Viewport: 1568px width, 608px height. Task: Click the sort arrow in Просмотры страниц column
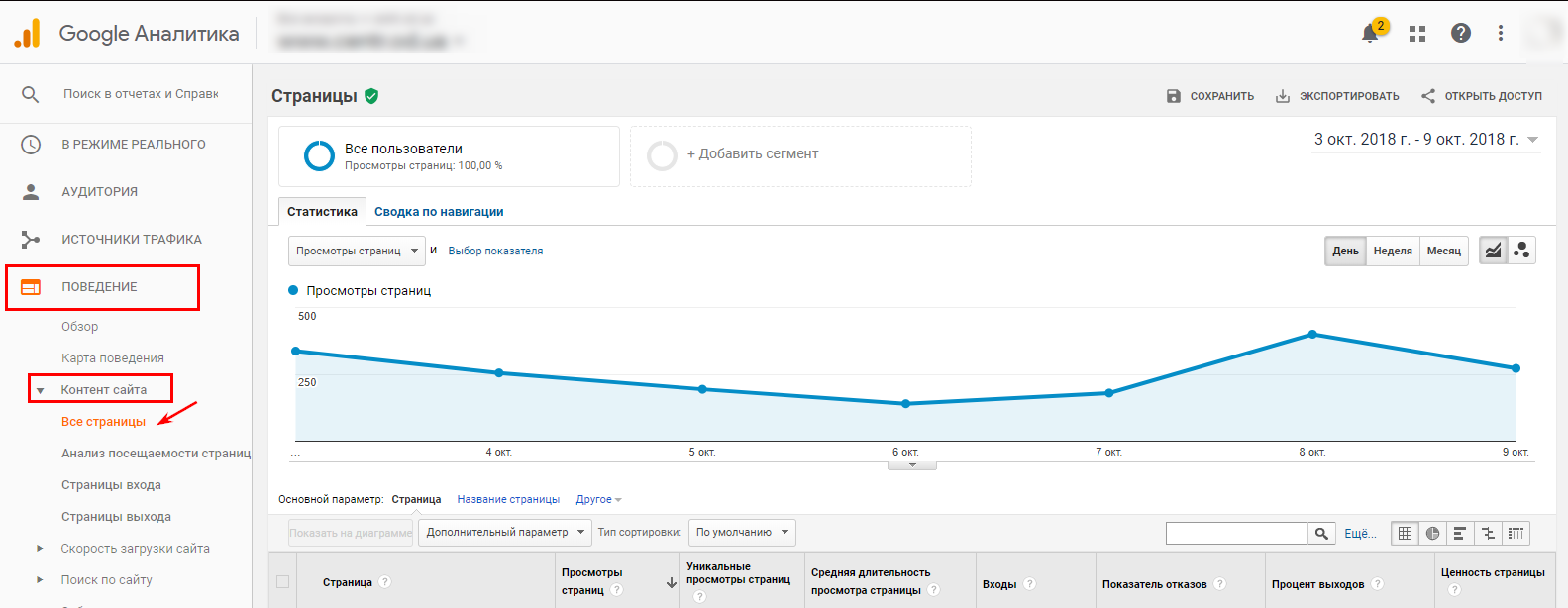671,583
